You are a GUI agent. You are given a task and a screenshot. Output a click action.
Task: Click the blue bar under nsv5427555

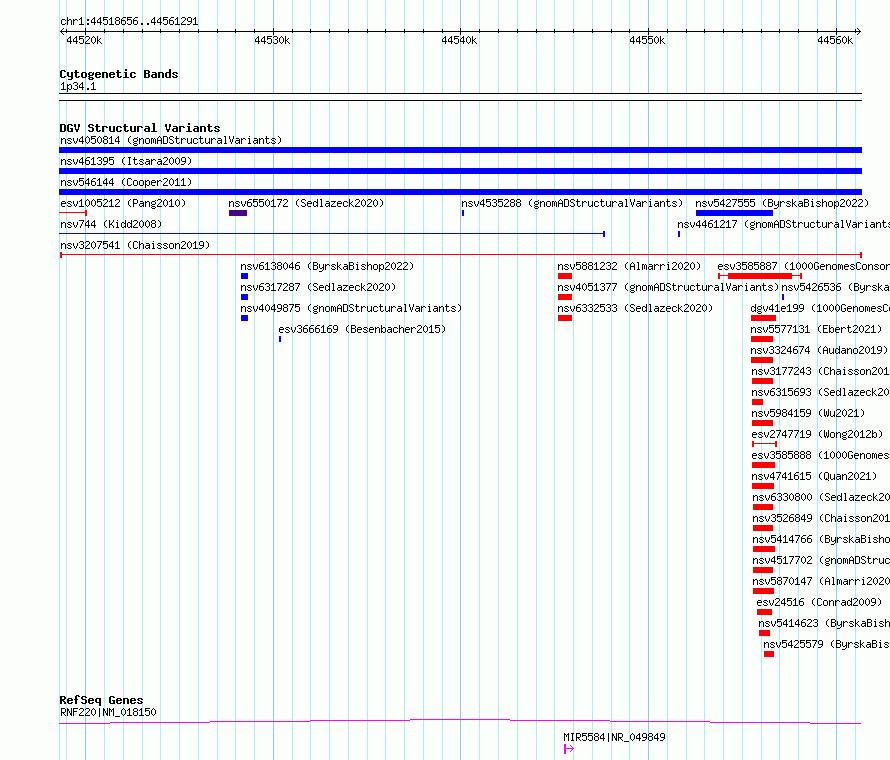[734, 213]
